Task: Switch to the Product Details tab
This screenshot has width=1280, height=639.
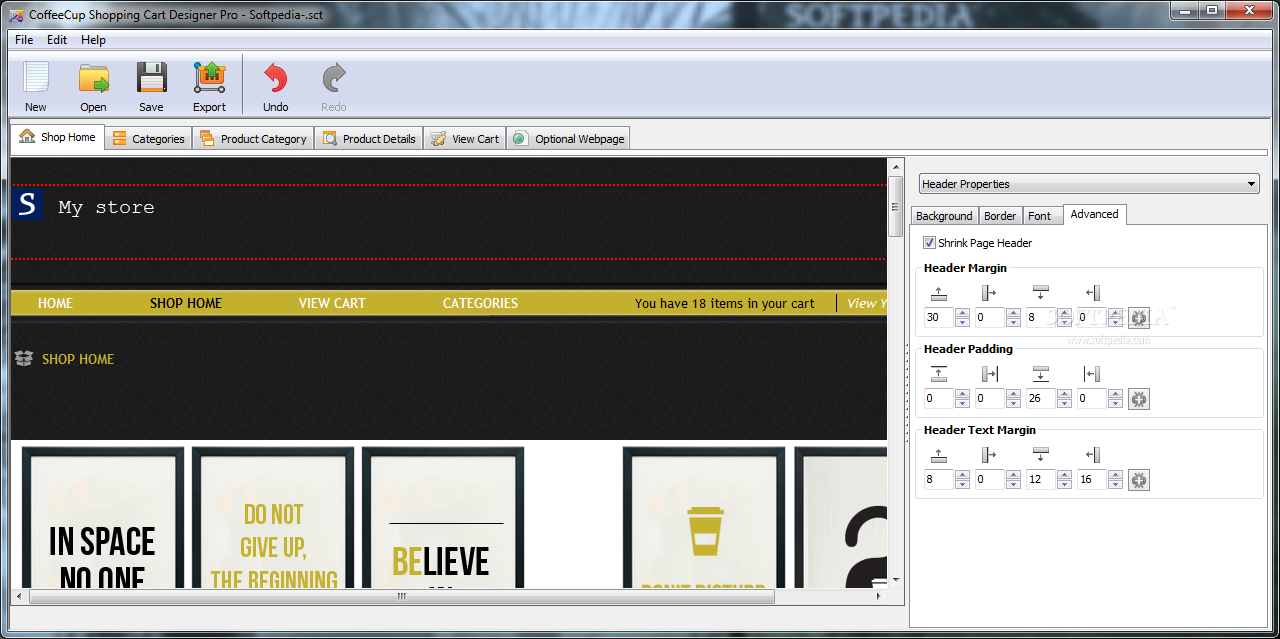Action: pyautogui.click(x=369, y=139)
